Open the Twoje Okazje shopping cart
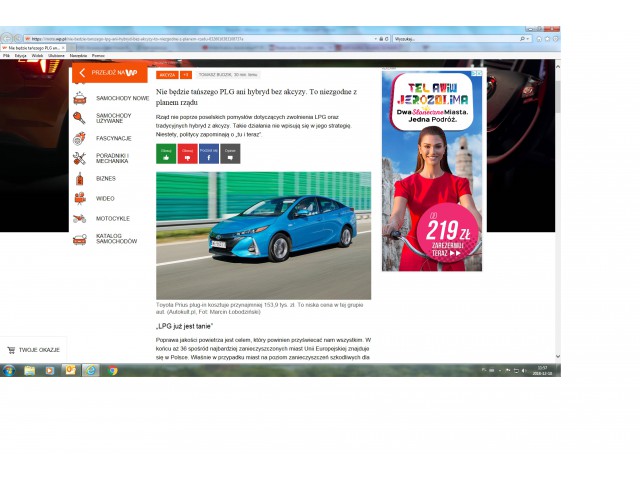The width and height of the screenshot is (640, 480). [12, 350]
